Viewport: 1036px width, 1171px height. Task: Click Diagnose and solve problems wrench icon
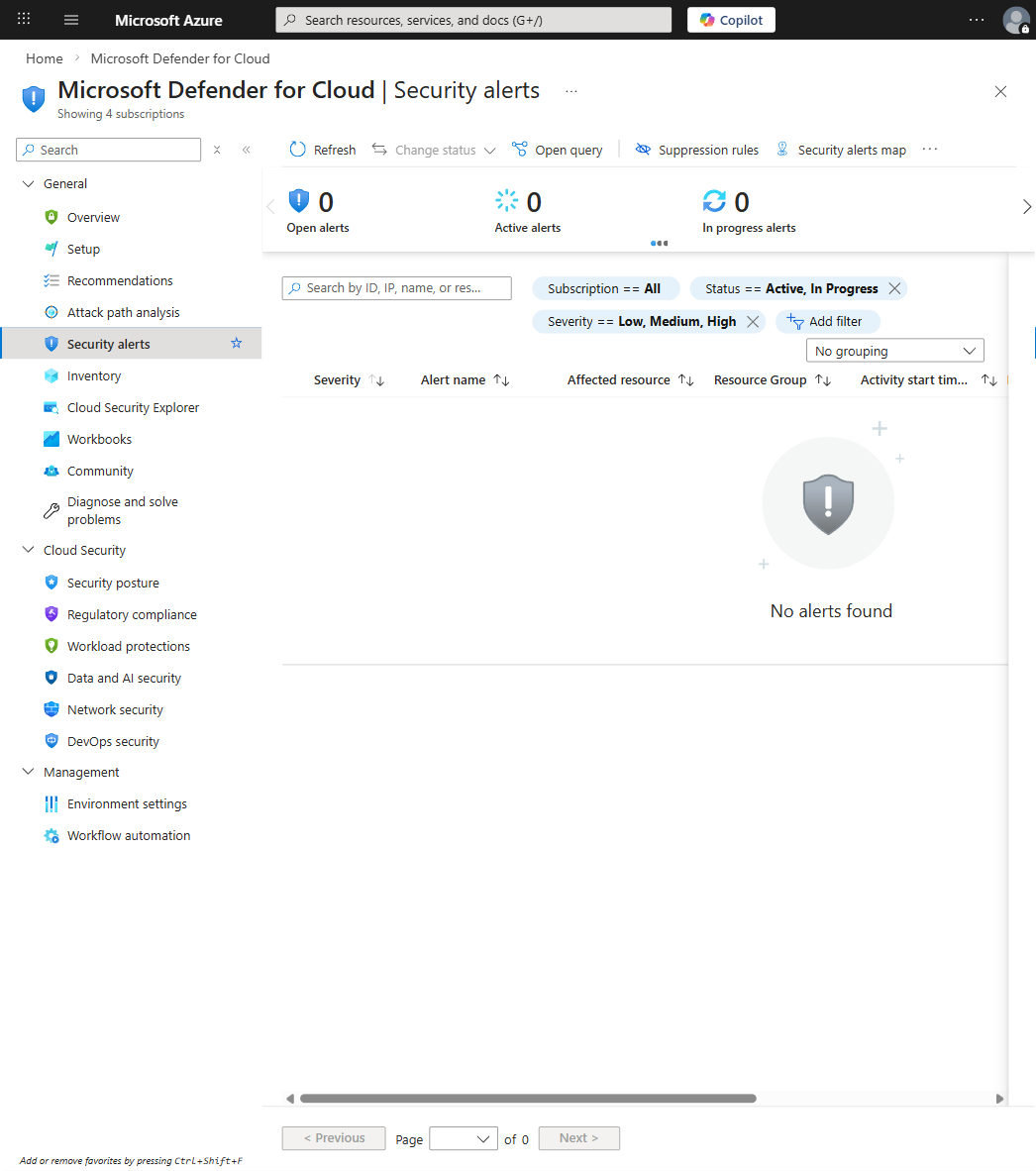(x=52, y=511)
